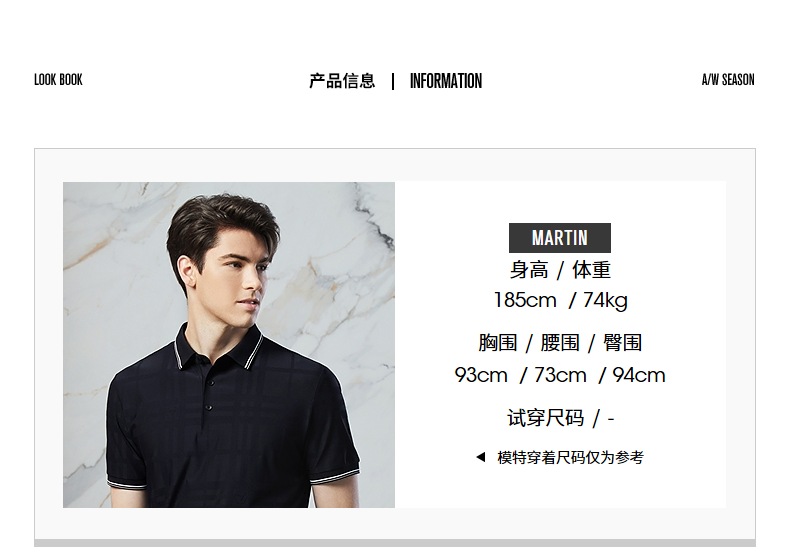
Task: Click the 模特穿着尺码仅为参考 note
Action: click(570, 457)
